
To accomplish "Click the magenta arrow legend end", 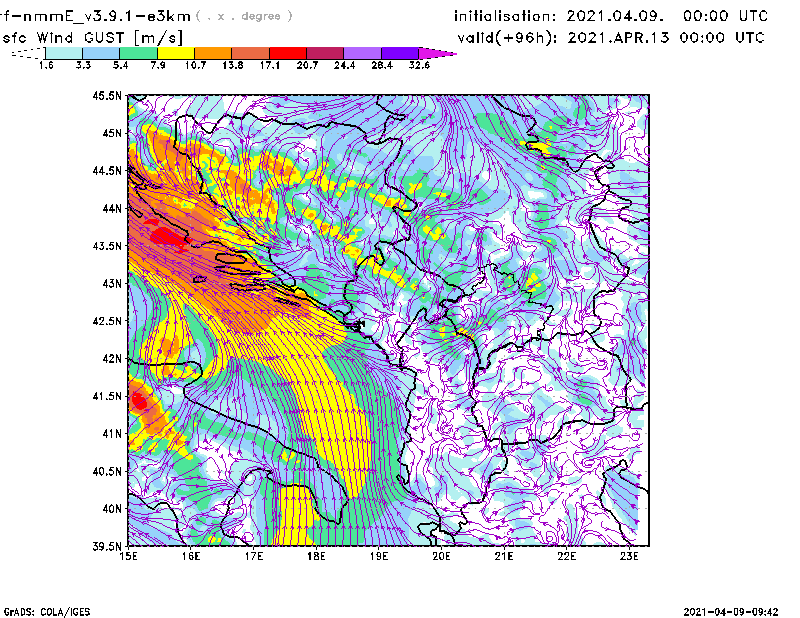I will pyautogui.click(x=437, y=53).
